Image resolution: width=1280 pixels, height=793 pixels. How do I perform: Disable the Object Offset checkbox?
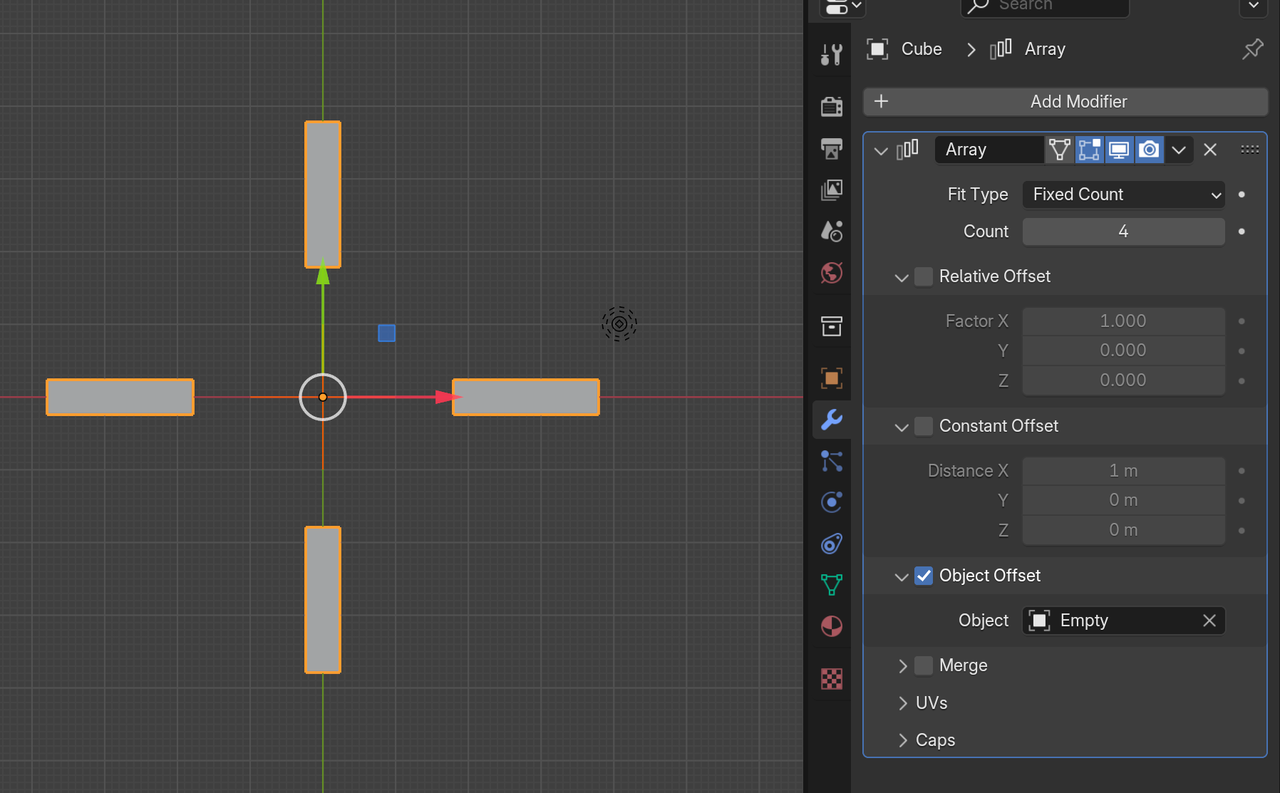pos(924,576)
